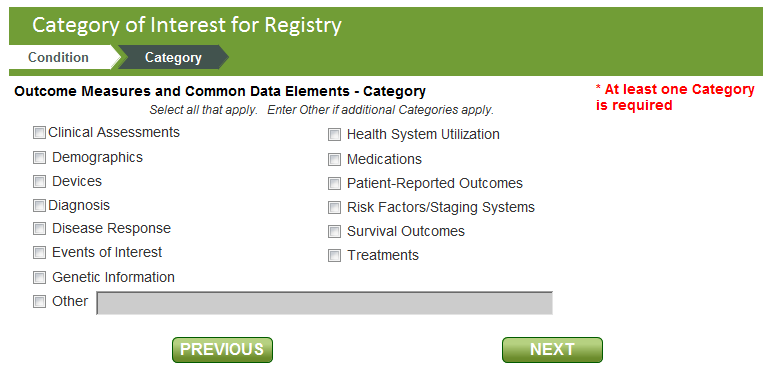Click the Other category text field

coord(324,303)
